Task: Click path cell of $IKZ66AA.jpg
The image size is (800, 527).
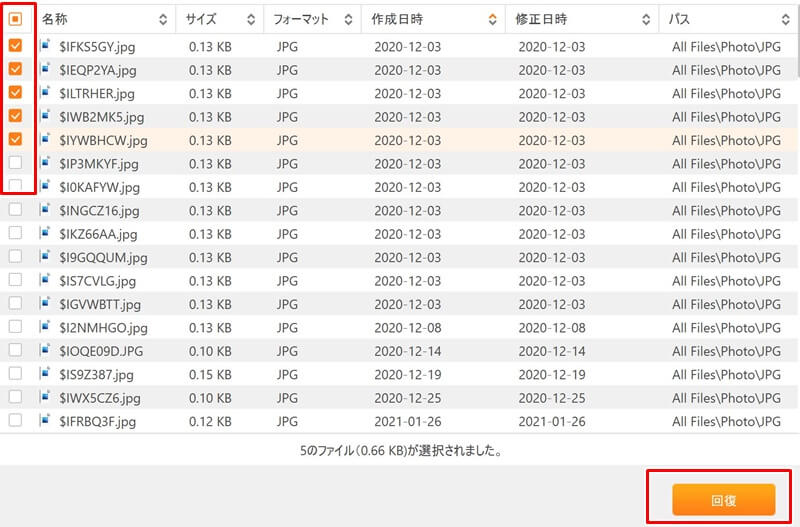Action: pyautogui.click(x=727, y=234)
